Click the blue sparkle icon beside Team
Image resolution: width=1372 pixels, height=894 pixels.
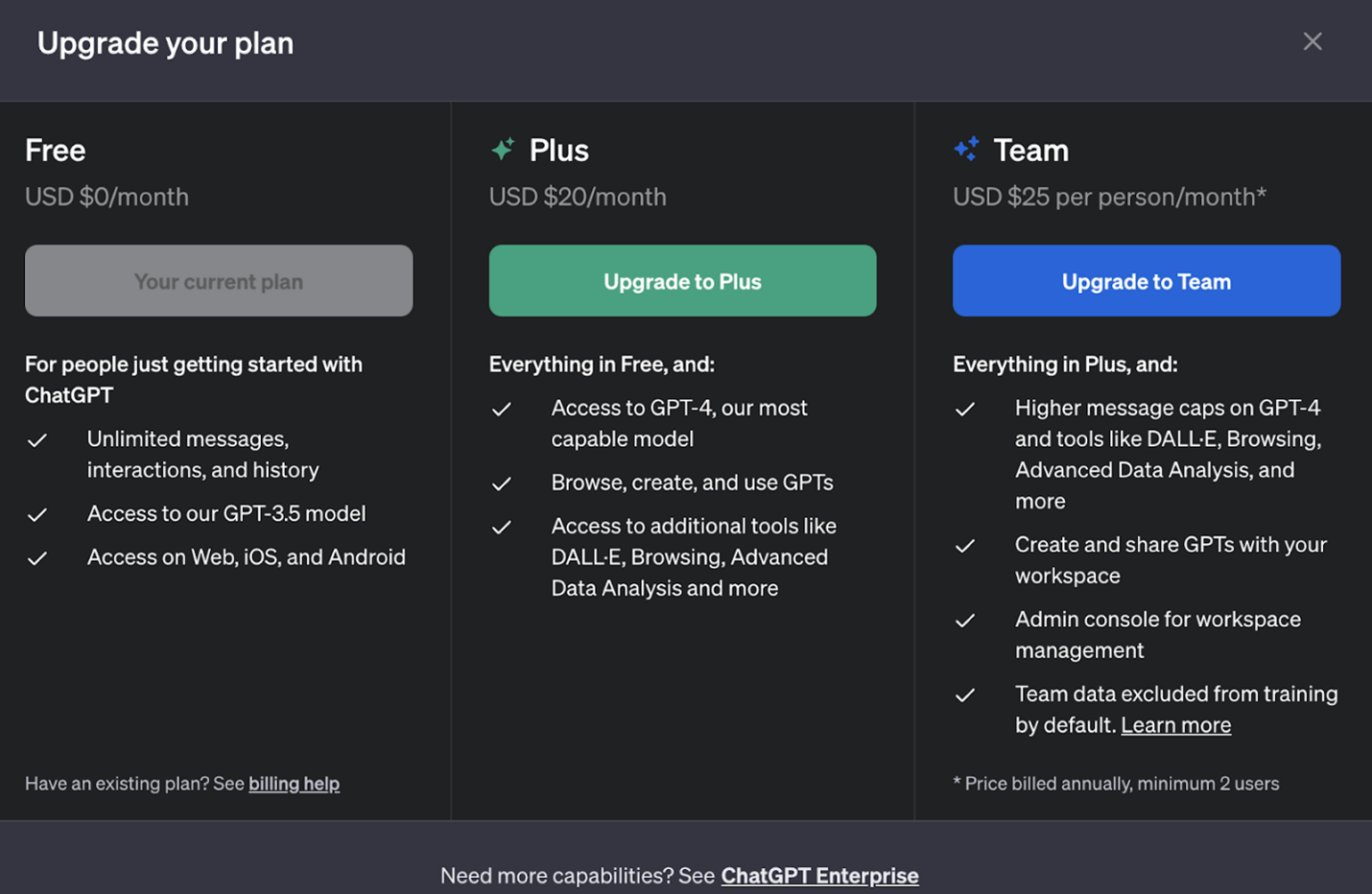966,149
